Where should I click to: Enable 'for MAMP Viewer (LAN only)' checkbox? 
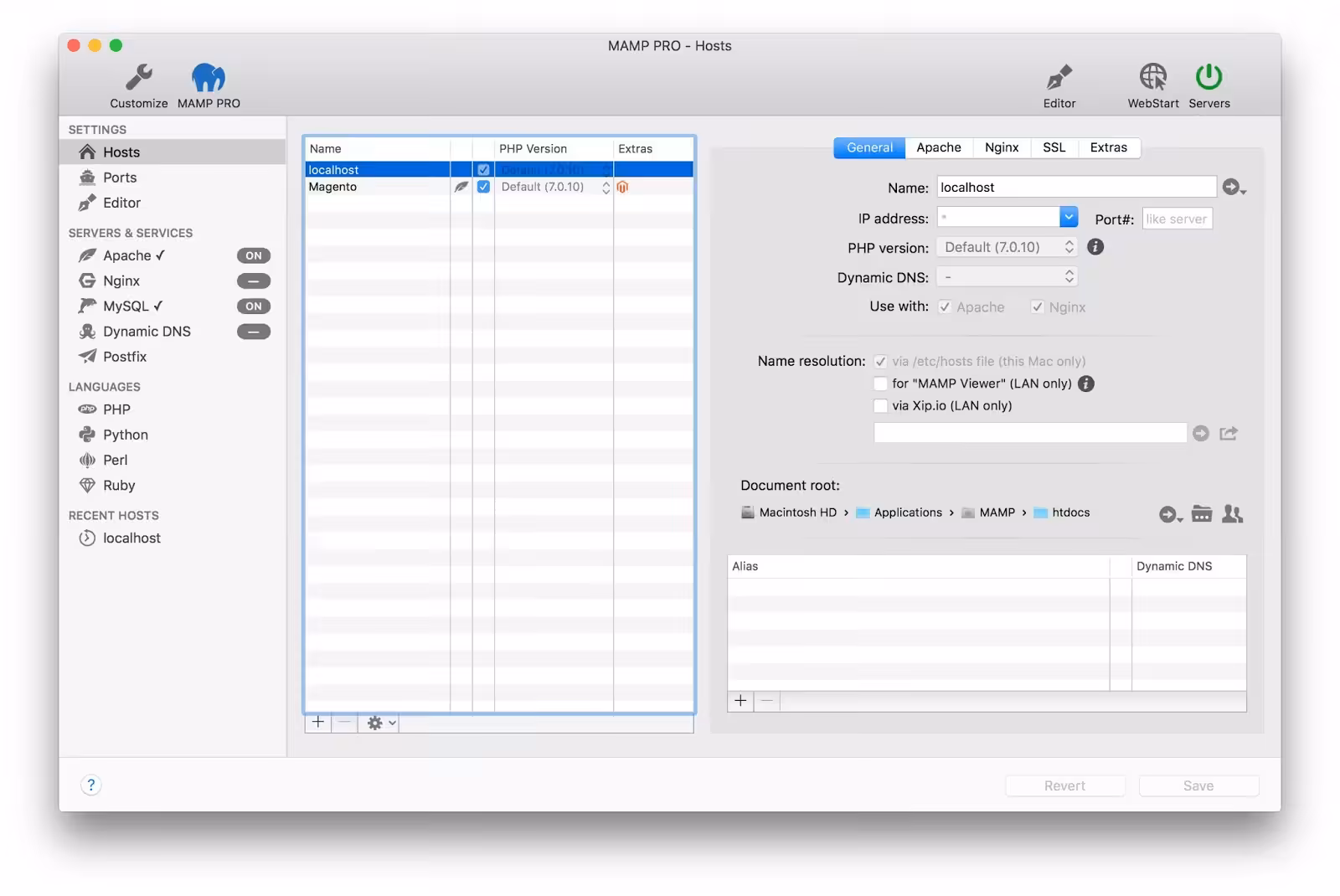880,384
